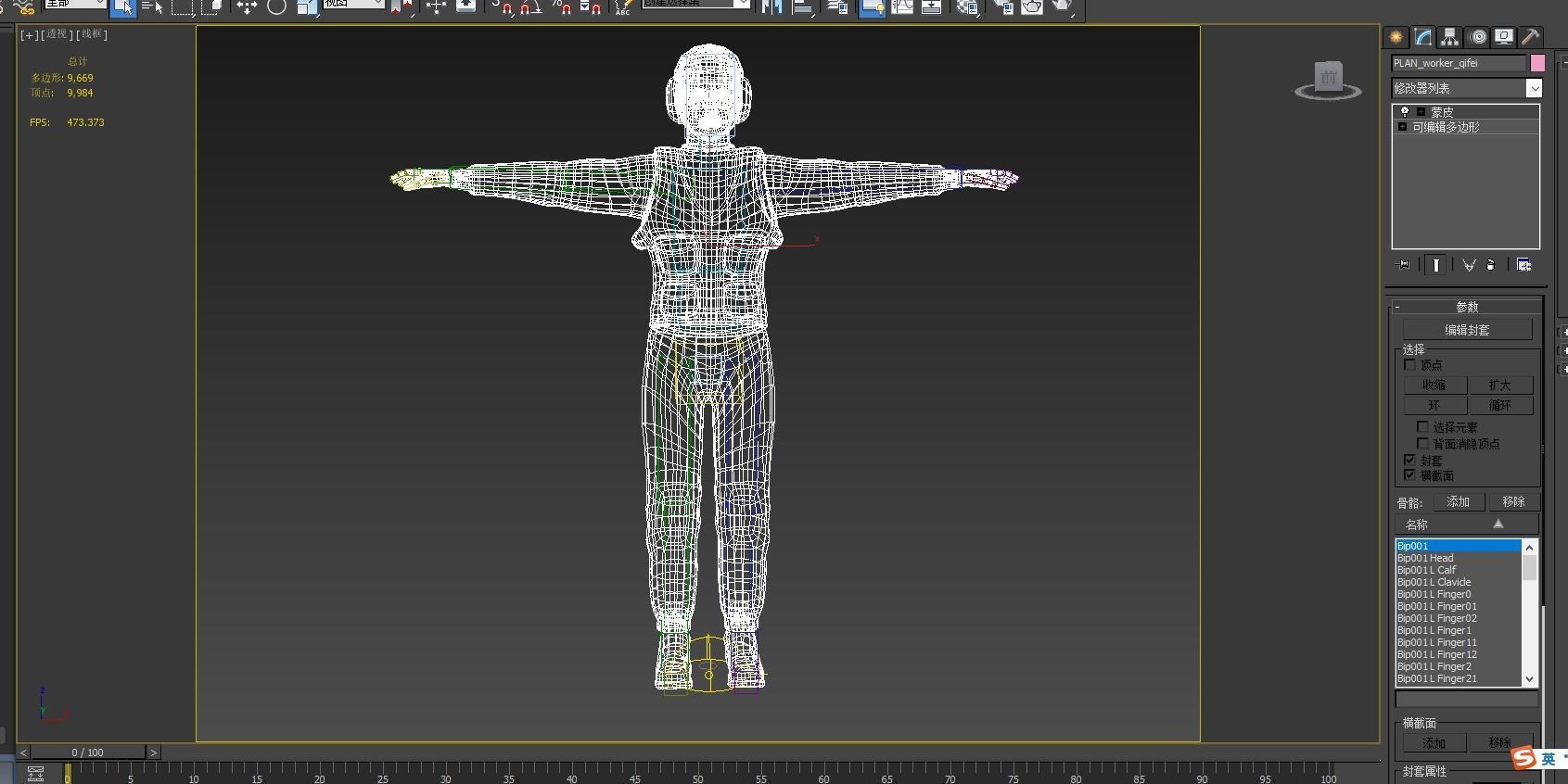Click the pink object color swatch
1568x784 pixels.
[x=1537, y=63]
